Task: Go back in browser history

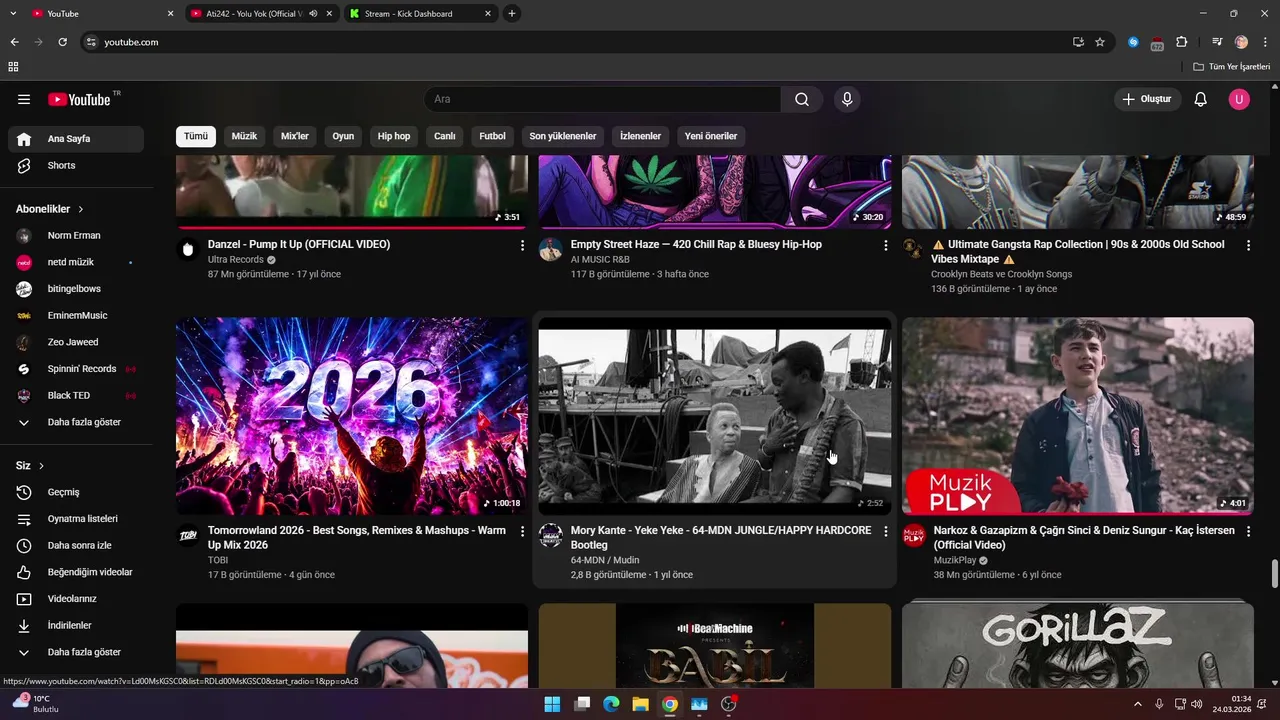Action: click(14, 42)
